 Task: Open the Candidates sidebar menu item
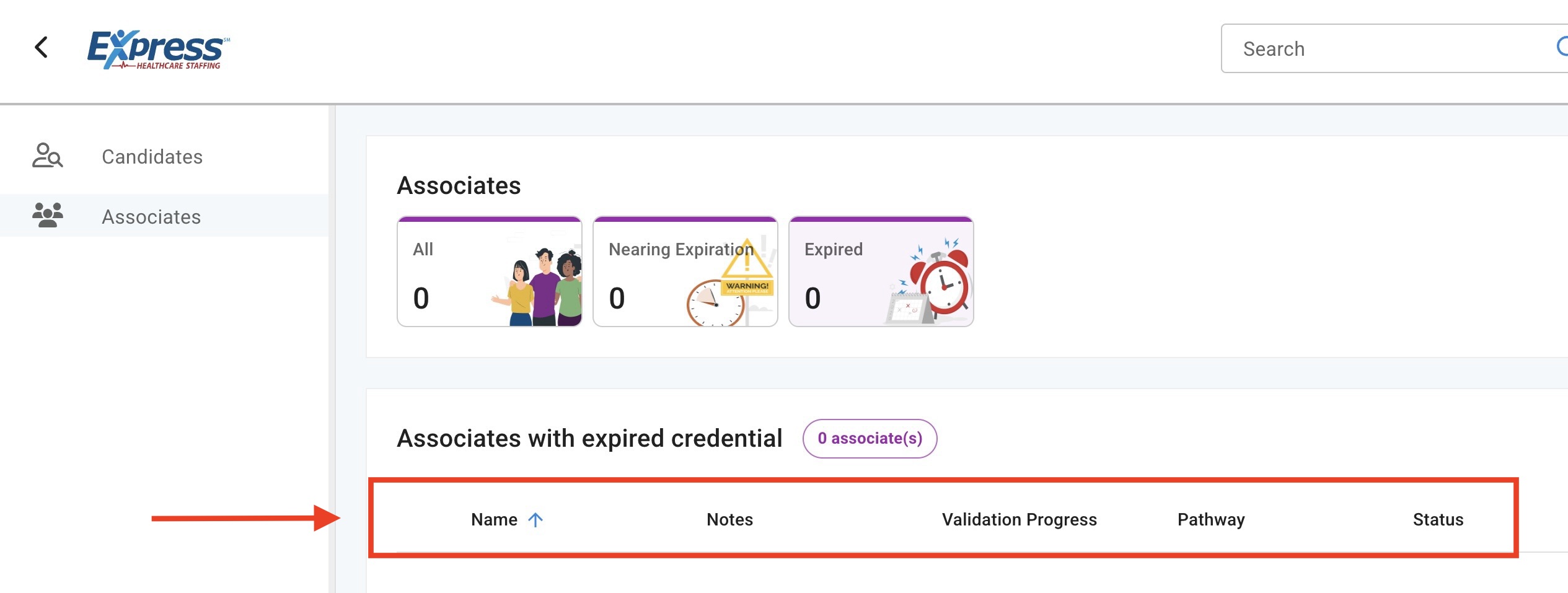pyautogui.click(x=152, y=157)
